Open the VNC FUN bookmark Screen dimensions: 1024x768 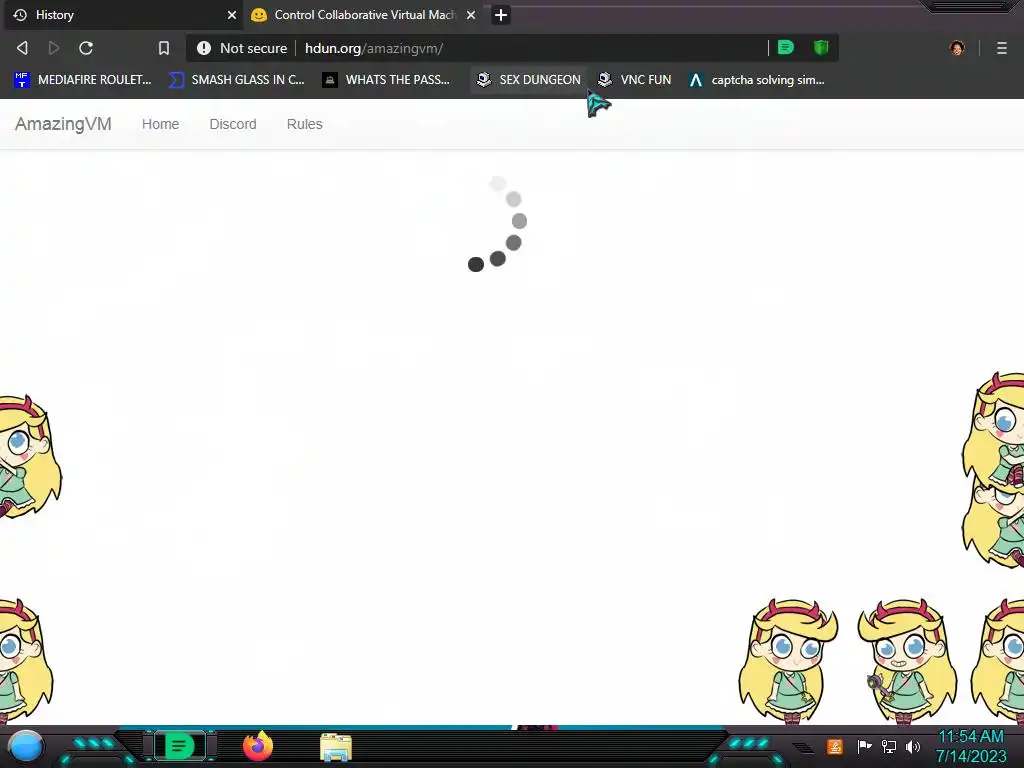pos(634,80)
